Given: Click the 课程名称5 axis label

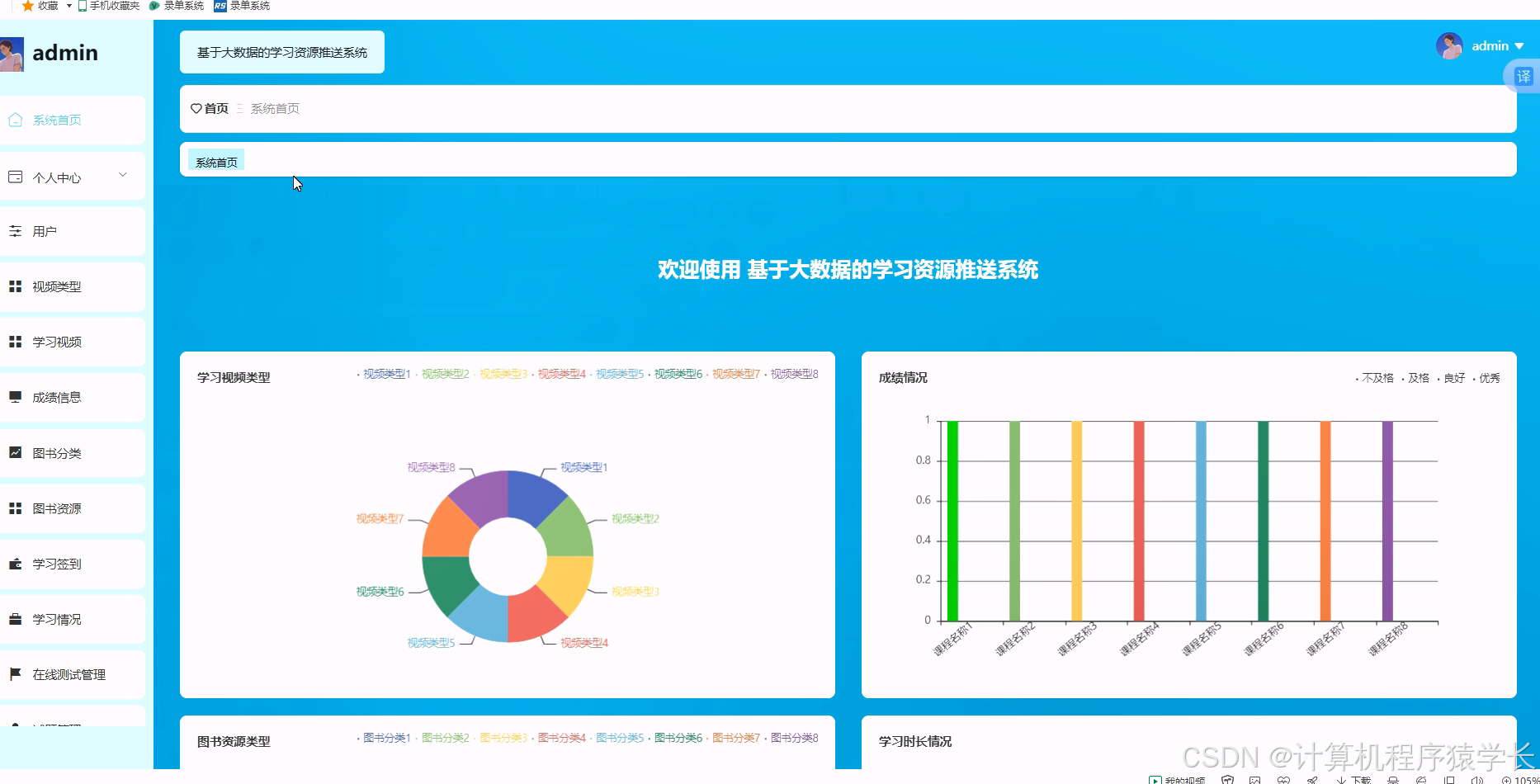Looking at the screenshot, I should pos(1202,640).
